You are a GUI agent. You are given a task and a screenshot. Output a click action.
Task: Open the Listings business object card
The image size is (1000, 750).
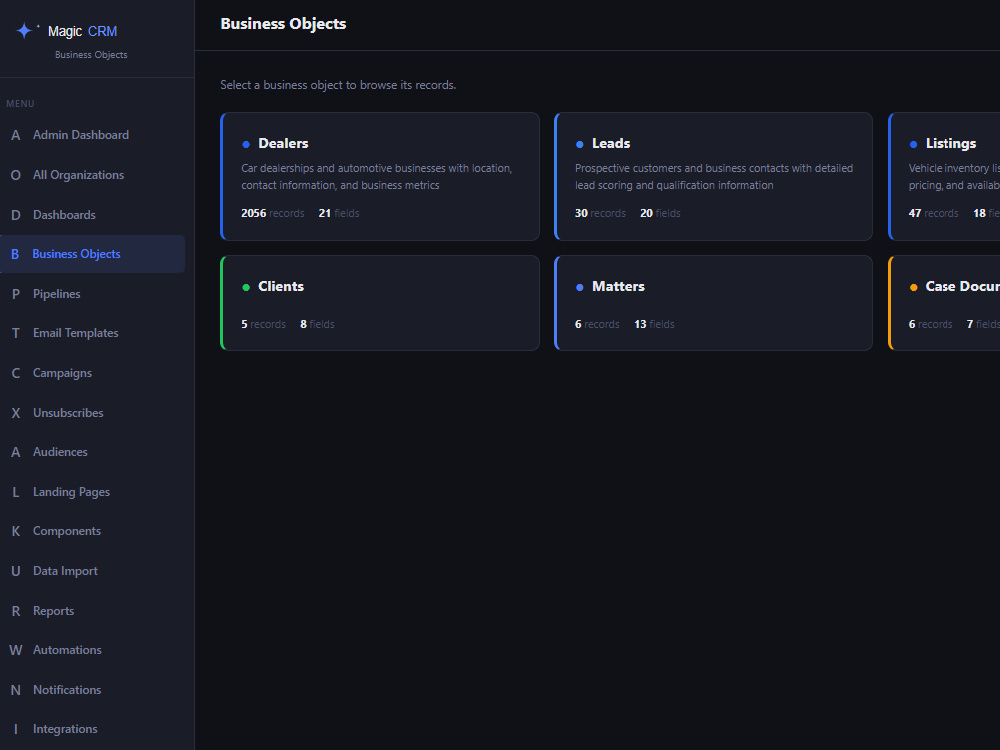(x=945, y=177)
